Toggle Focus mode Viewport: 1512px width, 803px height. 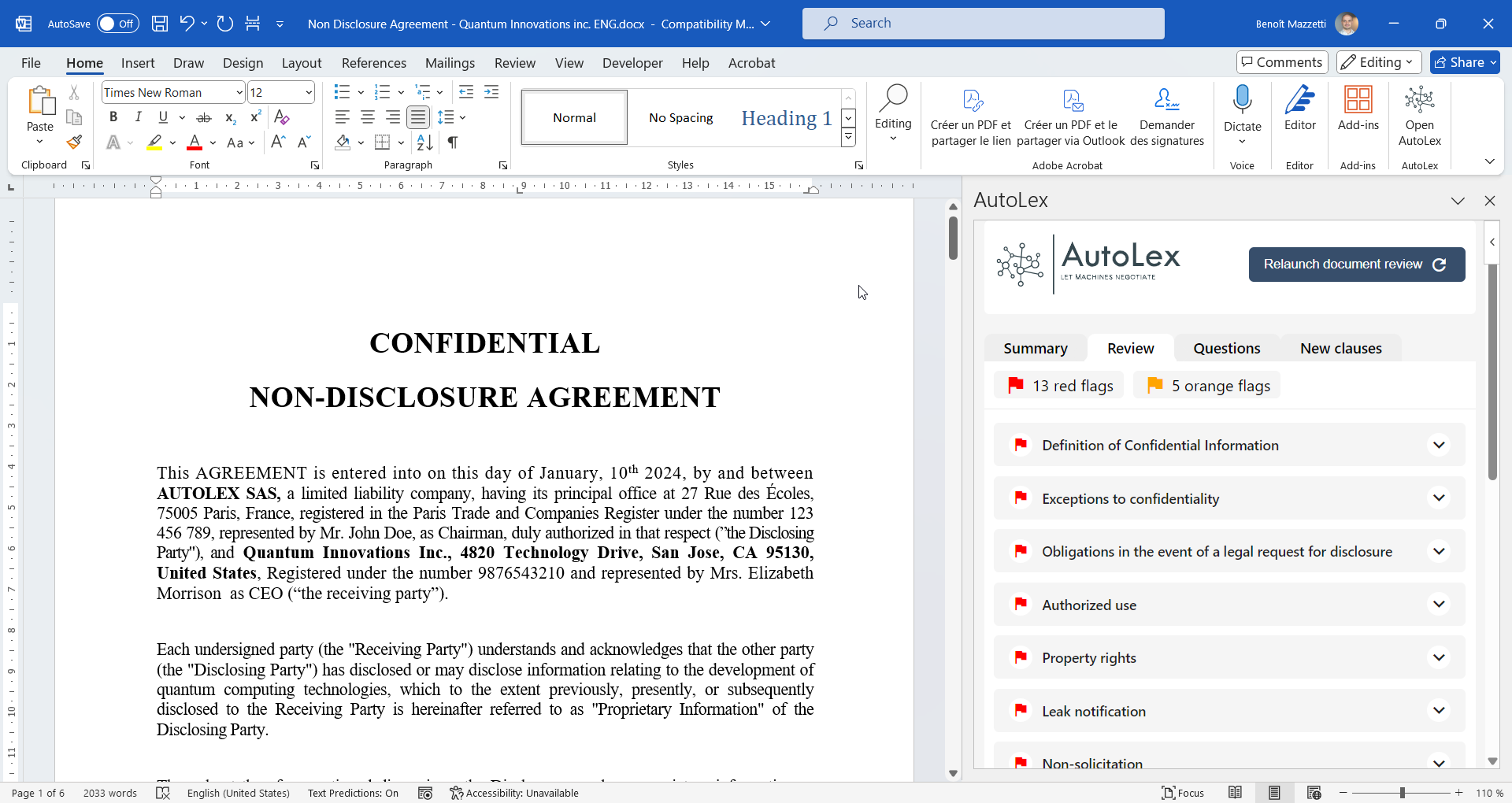[x=1184, y=793]
